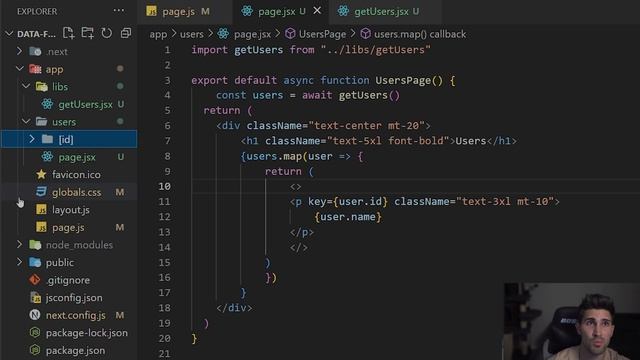The width and height of the screenshot is (640, 360).
Task: Expand the node_modules folder
Action: click(19, 244)
